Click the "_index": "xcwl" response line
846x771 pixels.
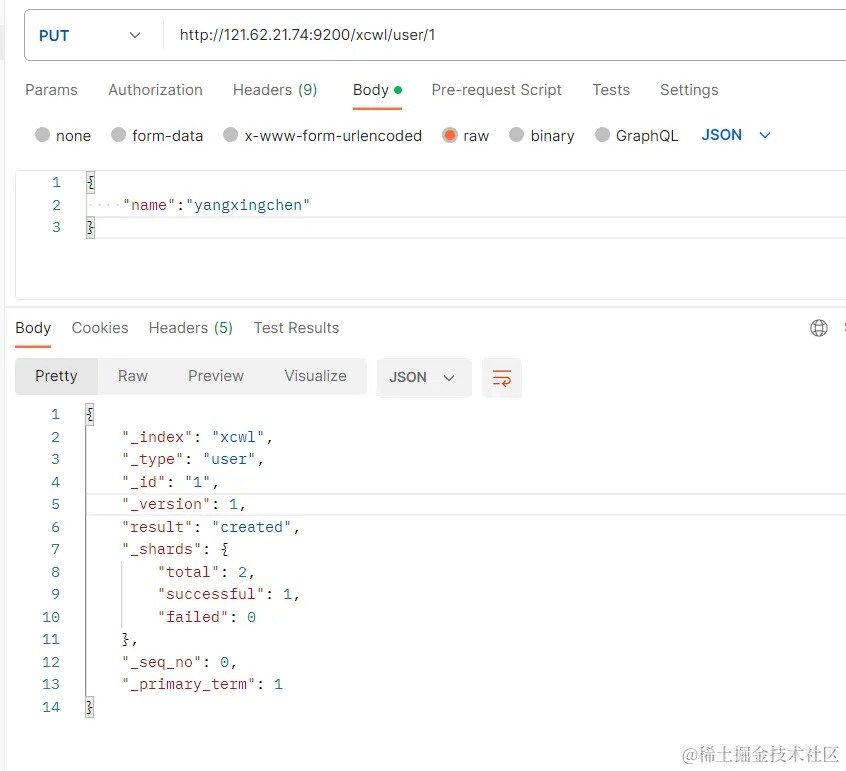(197, 437)
